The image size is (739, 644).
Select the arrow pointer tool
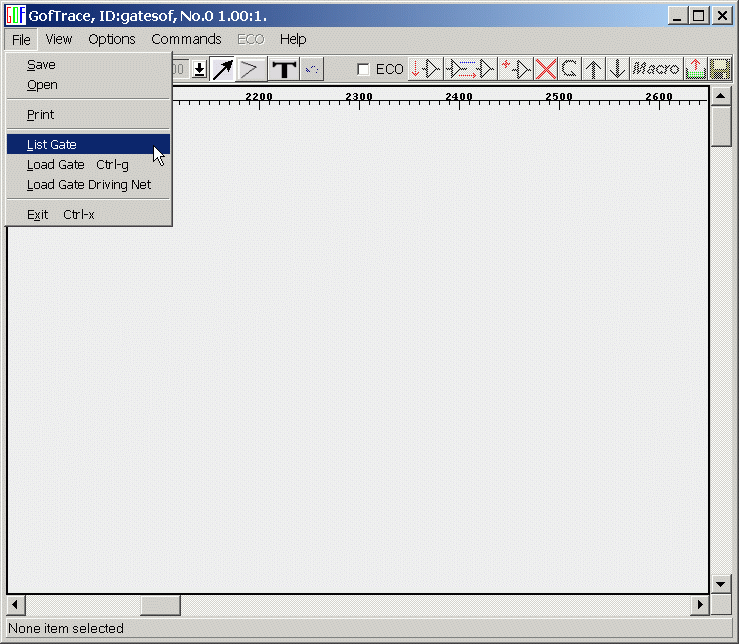(x=222, y=69)
